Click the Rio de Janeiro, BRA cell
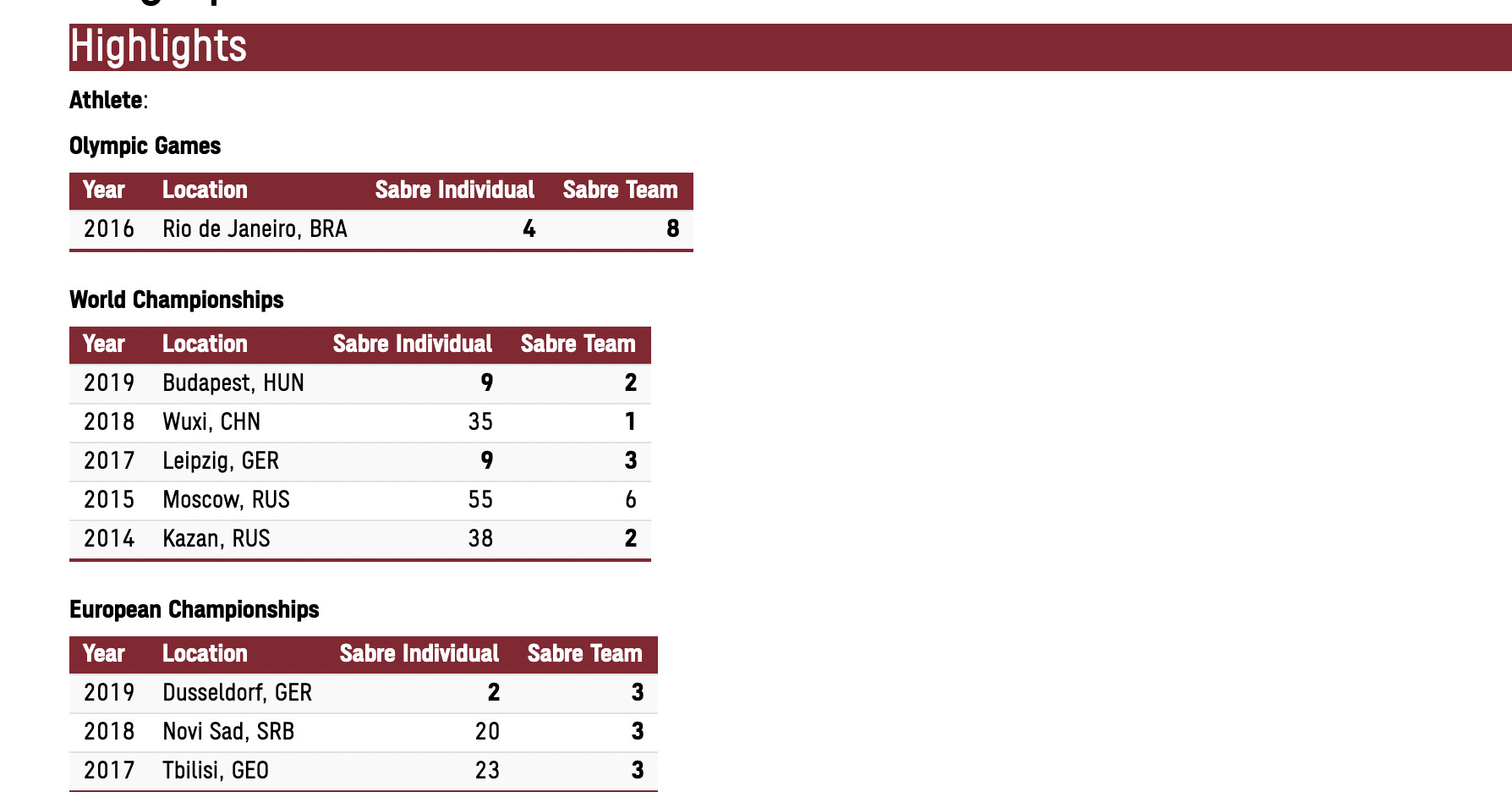The image size is (1512, 792). click(x=255, y=229)
